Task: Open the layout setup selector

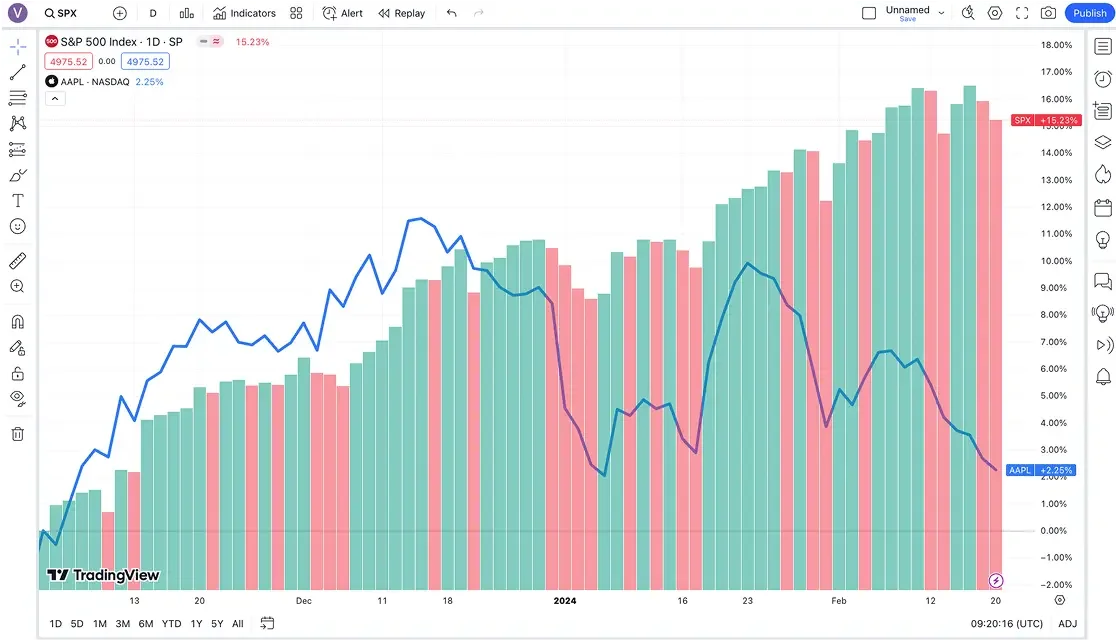Action: 869,13
